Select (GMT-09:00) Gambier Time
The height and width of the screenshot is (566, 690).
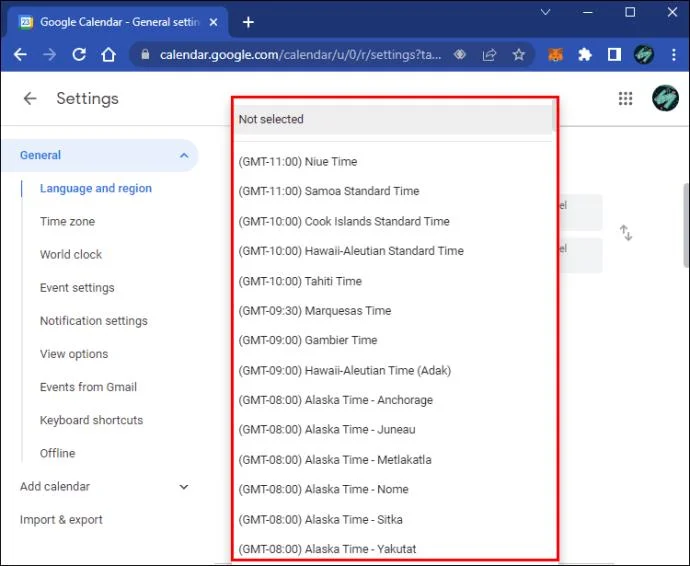coord(393,340)
